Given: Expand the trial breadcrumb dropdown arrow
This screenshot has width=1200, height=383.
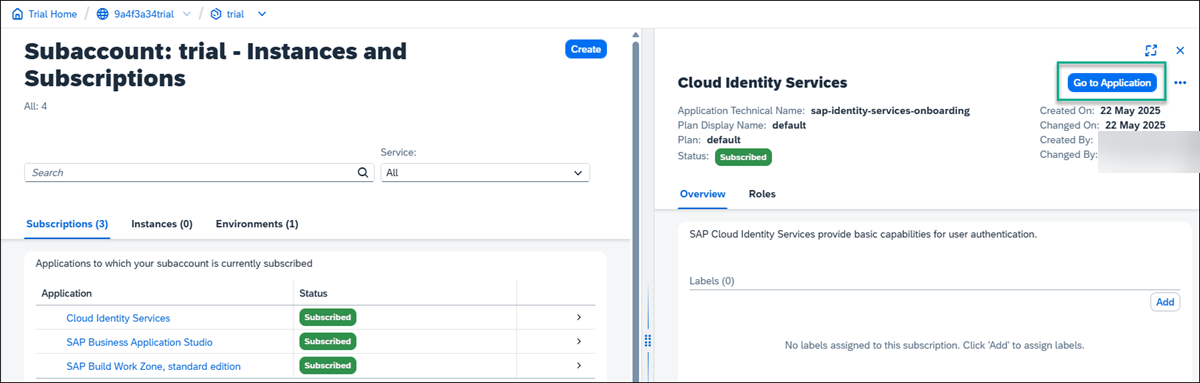Looking at the screenshot, I should [262, 14].
